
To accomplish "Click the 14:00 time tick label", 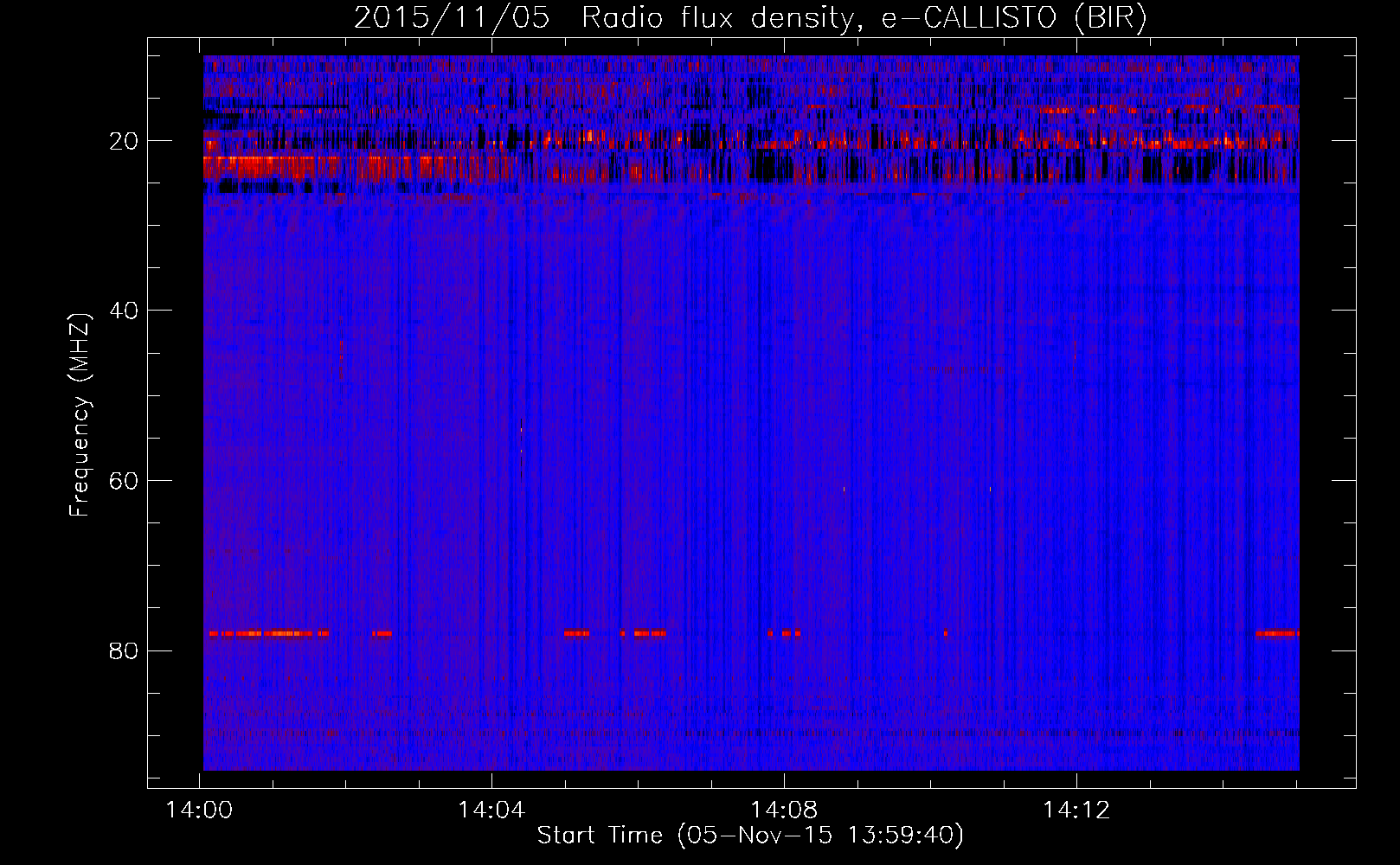I will coord(200,811).
